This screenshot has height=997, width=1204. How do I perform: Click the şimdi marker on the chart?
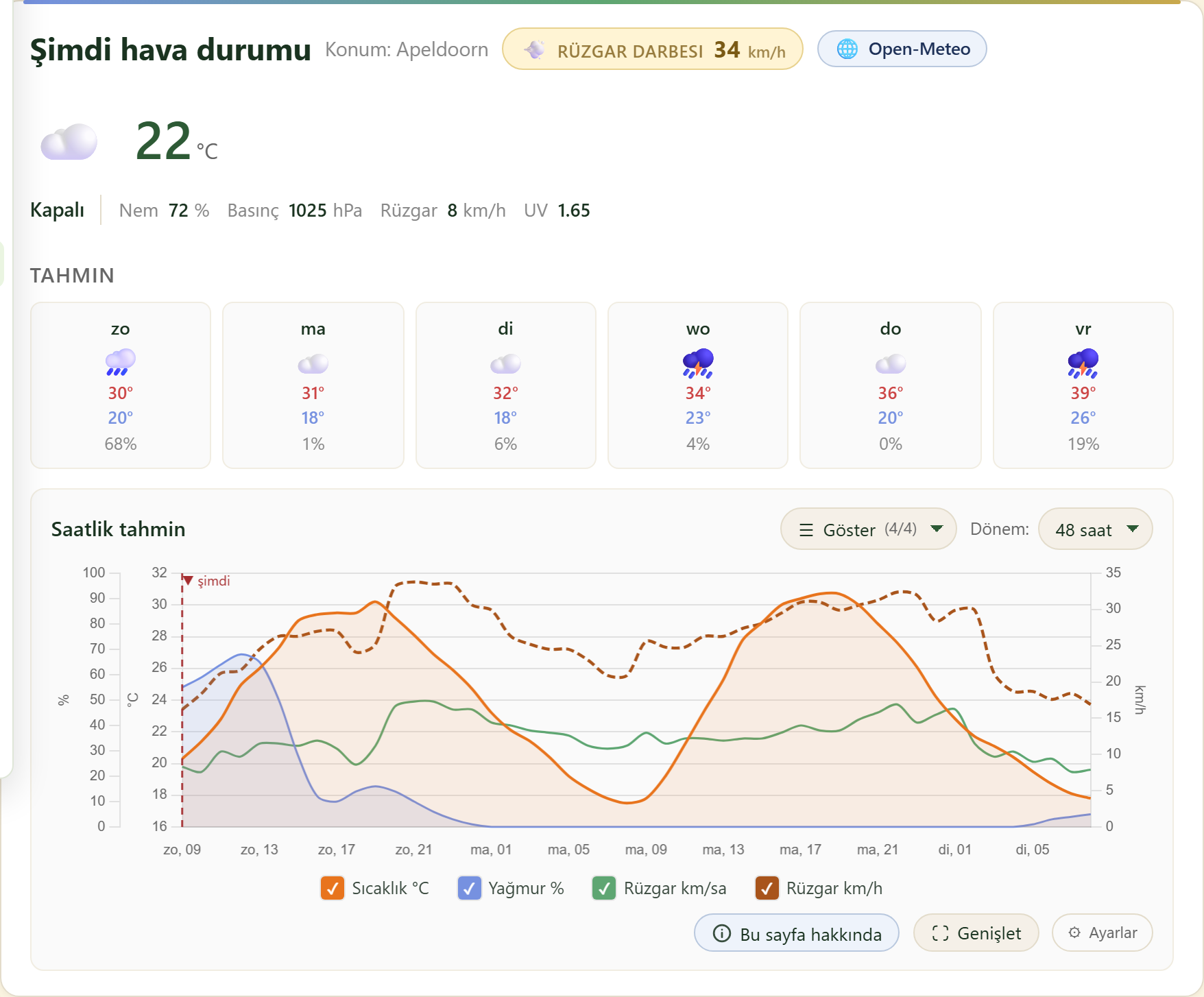click(x=206, y=581)
